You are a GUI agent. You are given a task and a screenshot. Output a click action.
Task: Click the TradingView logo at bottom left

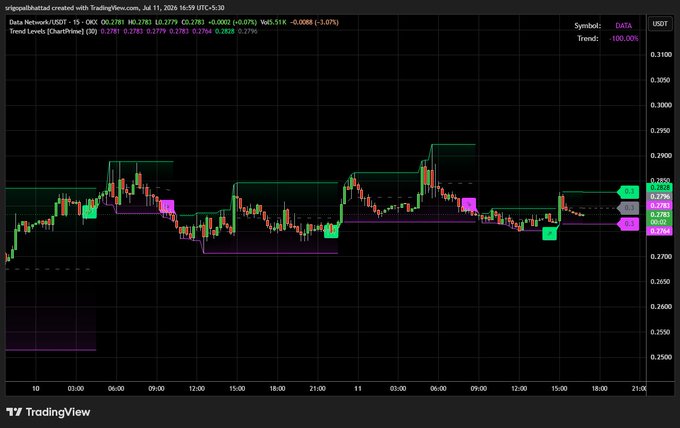(x=48, y=412)
